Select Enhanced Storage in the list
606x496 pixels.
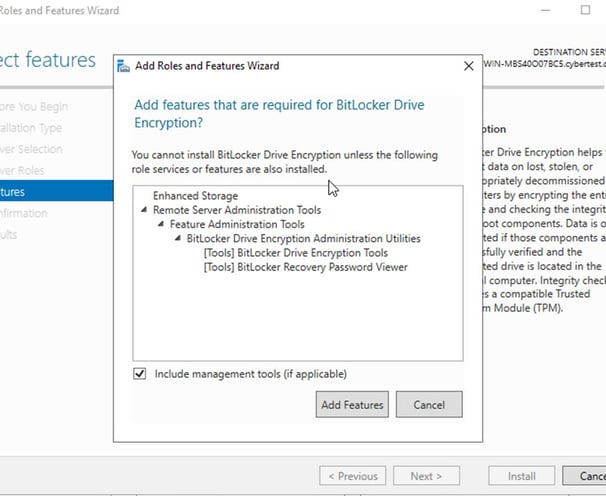[195, 196]
